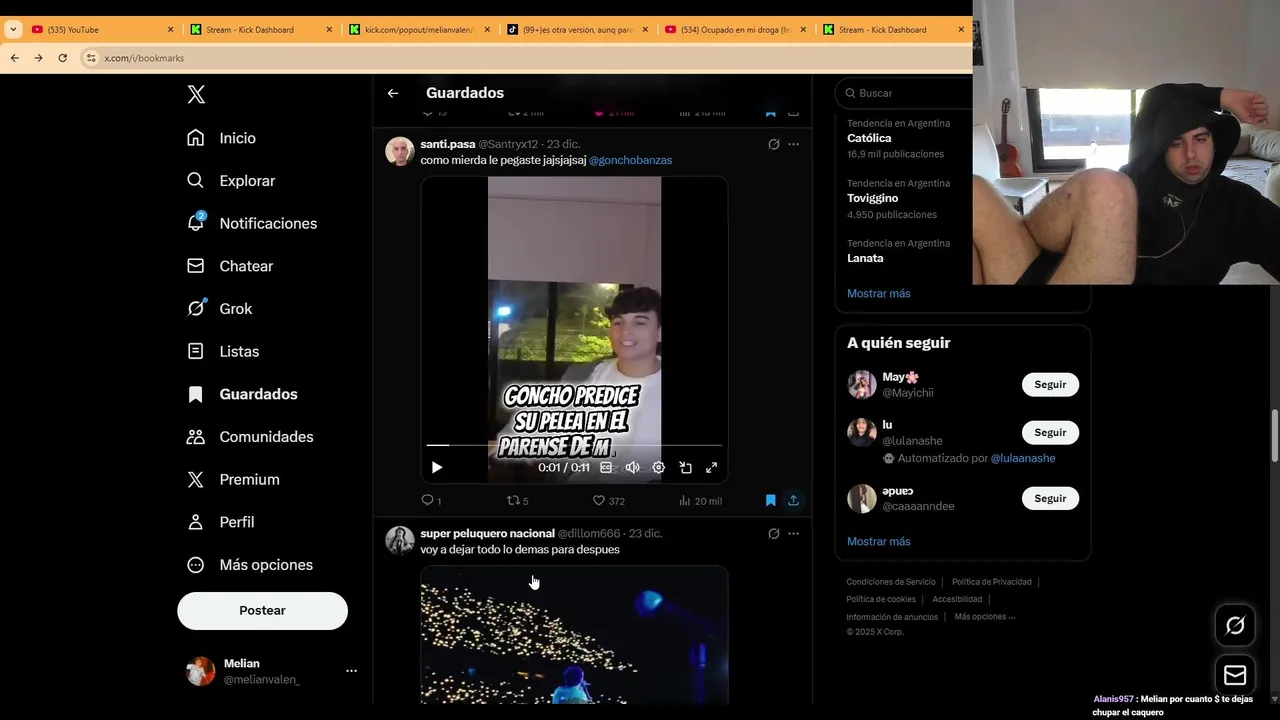Screen dimensions: 1280x720
Task: Open floating messages envelope button
Action: click(x=1235, y=675)
